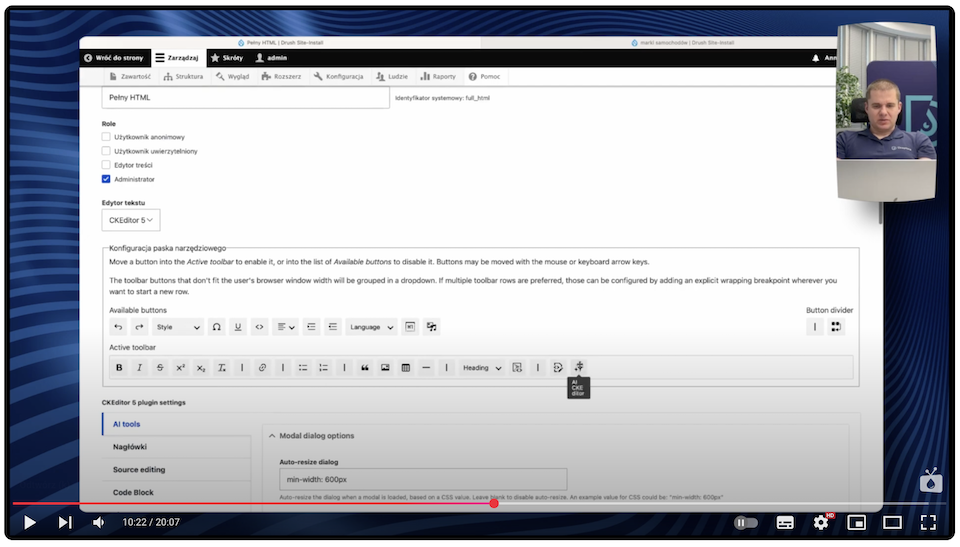This screenshot has height=547, width=960.
Task: Click Wróć do strony link
Action: pos(113,58)
